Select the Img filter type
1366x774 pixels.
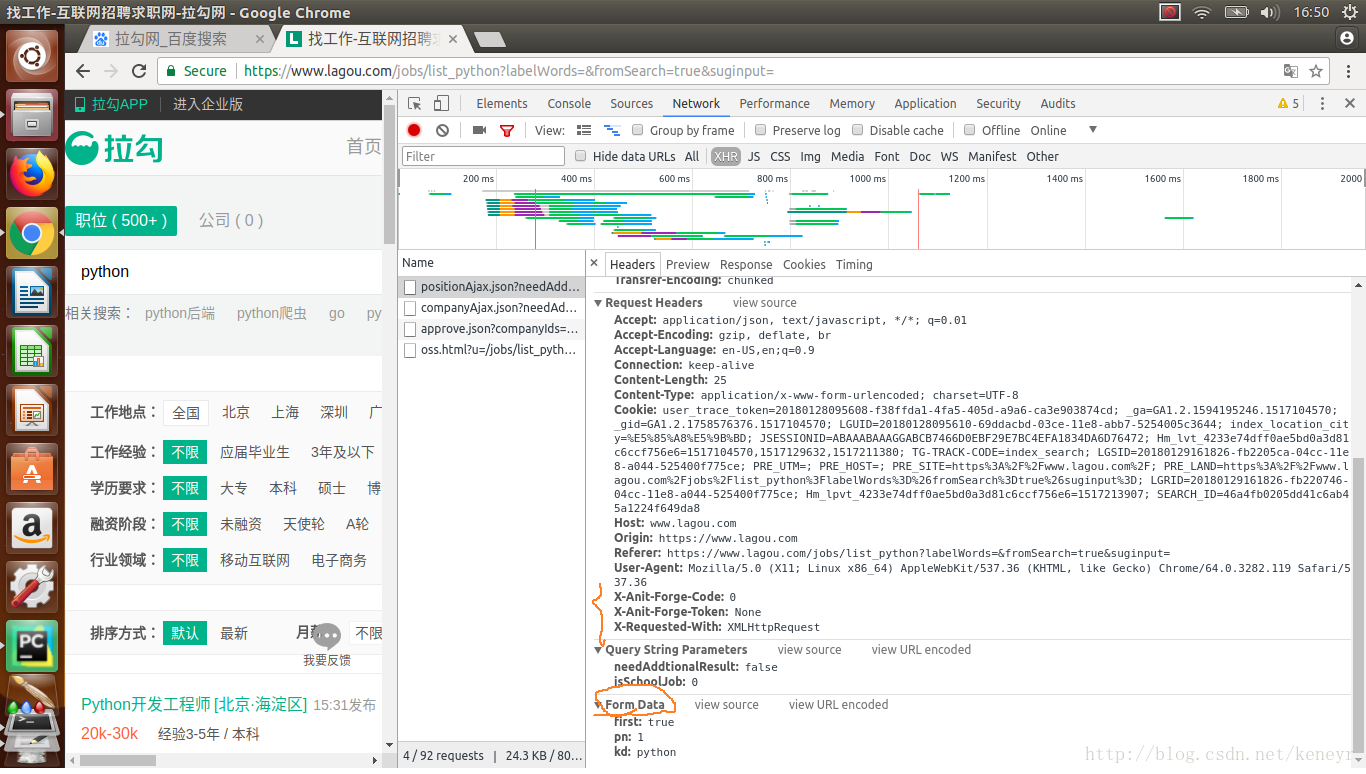click(x=810, y=156)
